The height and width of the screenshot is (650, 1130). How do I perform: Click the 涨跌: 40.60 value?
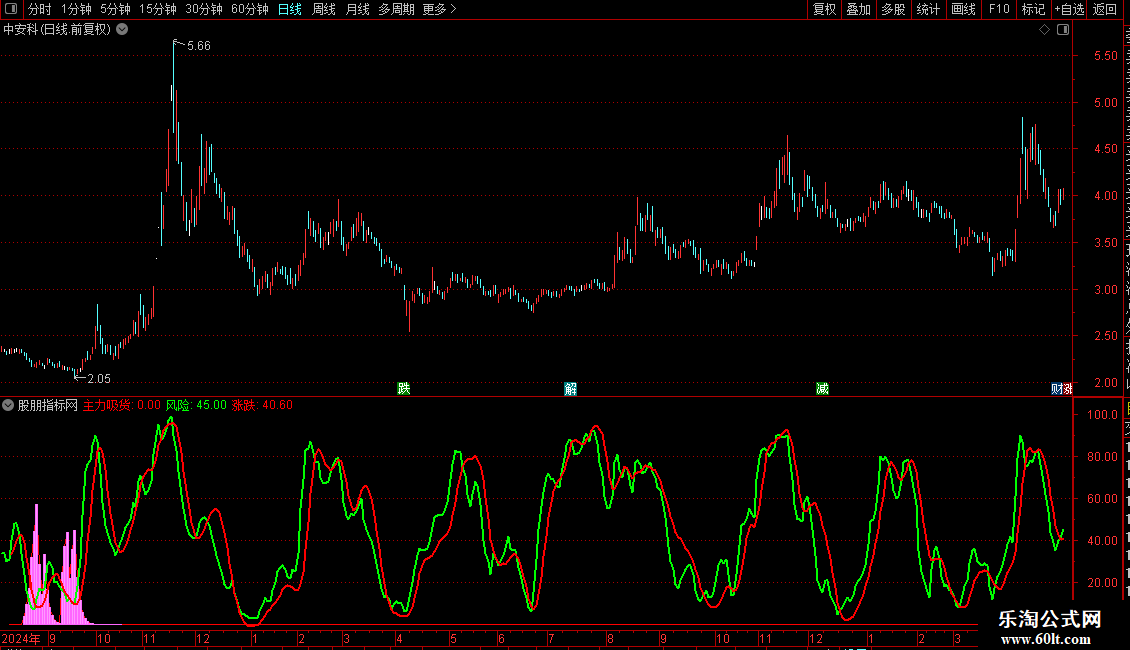pyautogui.click(x=262, y=405)
